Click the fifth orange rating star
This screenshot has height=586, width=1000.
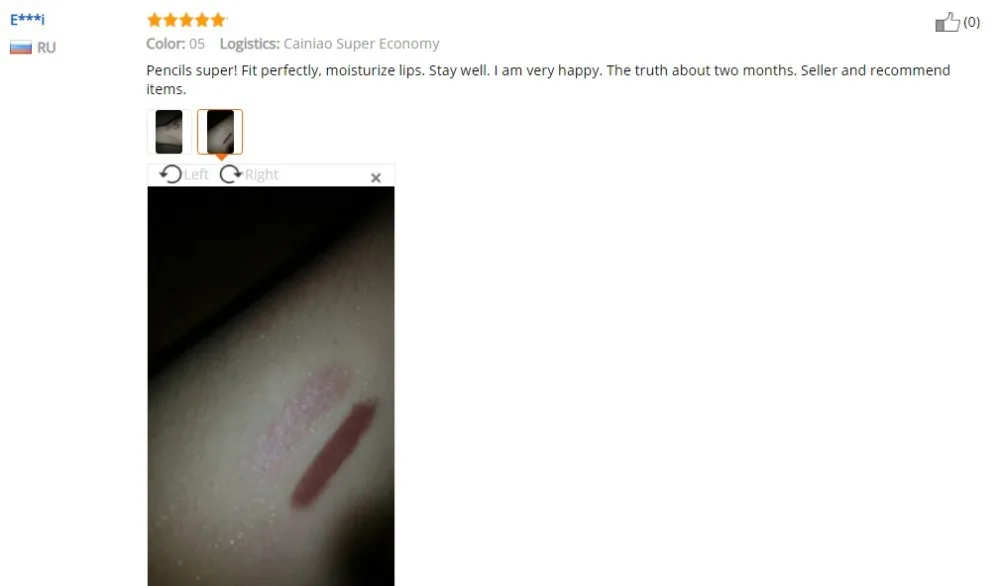pos(218,20)
